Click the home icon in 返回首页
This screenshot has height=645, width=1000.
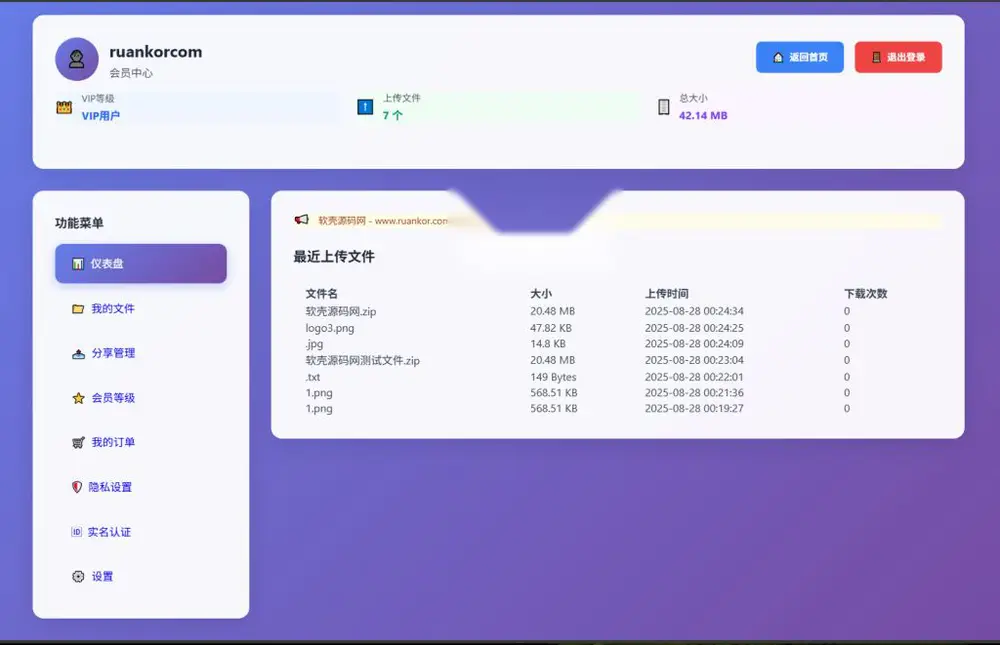point(777,57)
